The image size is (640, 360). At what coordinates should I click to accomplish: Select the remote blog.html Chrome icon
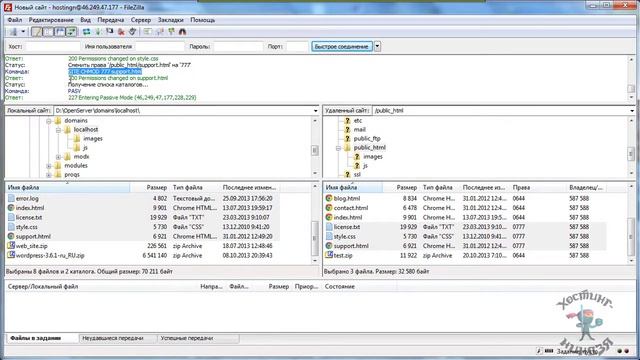point(329,198)
